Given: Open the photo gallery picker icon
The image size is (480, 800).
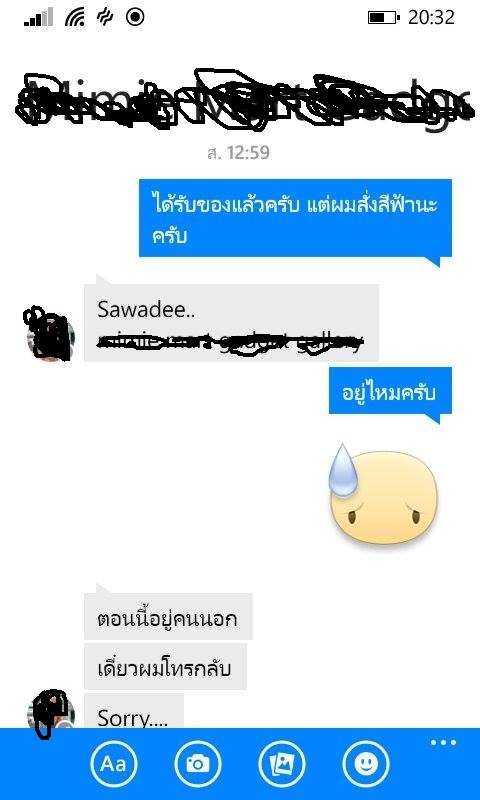Looking at the screenshot, I should (x=282, y=764).
